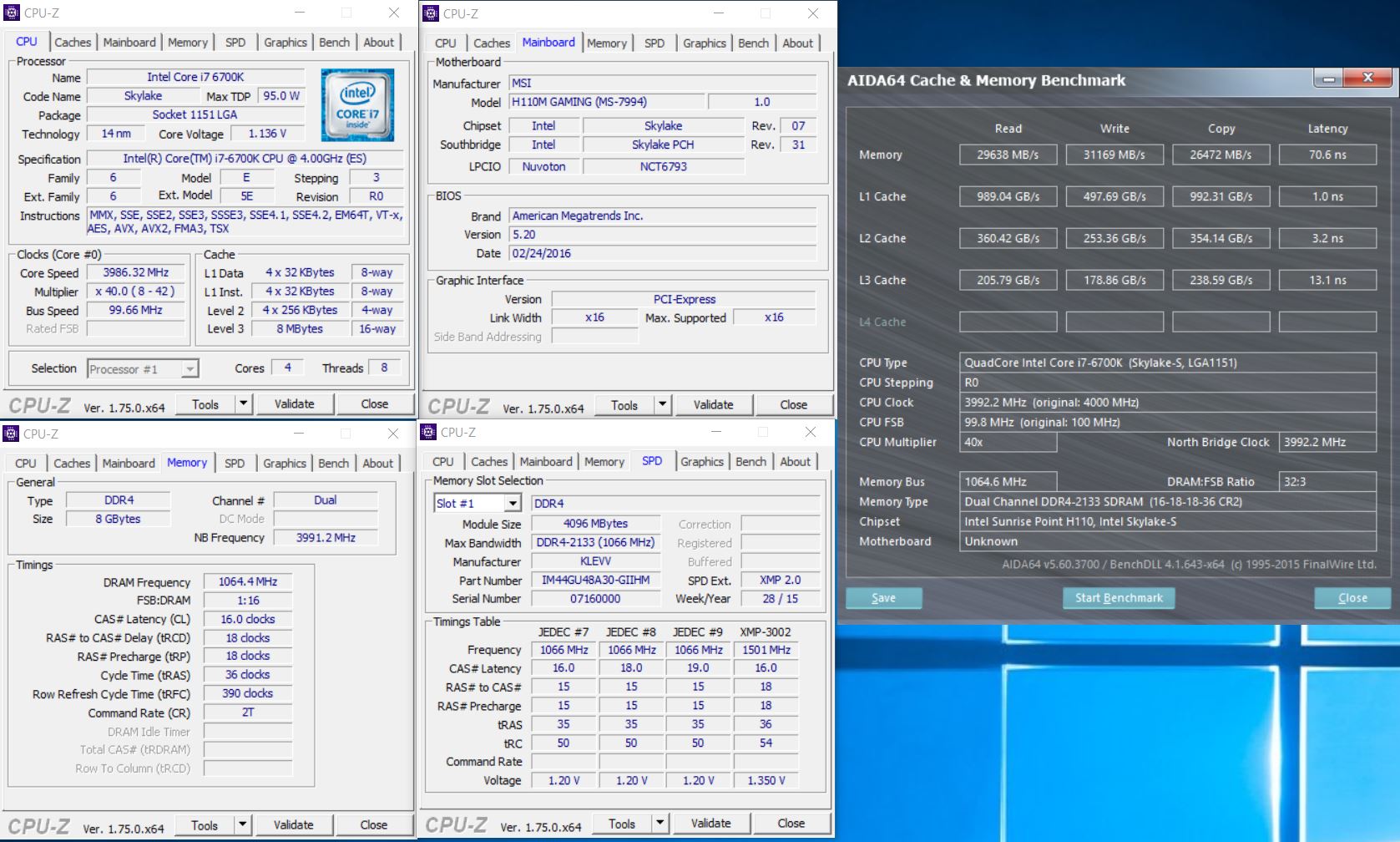The width and height of the screenshot is (1400, 842).
Task: Click CPU-Z title icon in the CPU tab window
Action: point(12,13)
